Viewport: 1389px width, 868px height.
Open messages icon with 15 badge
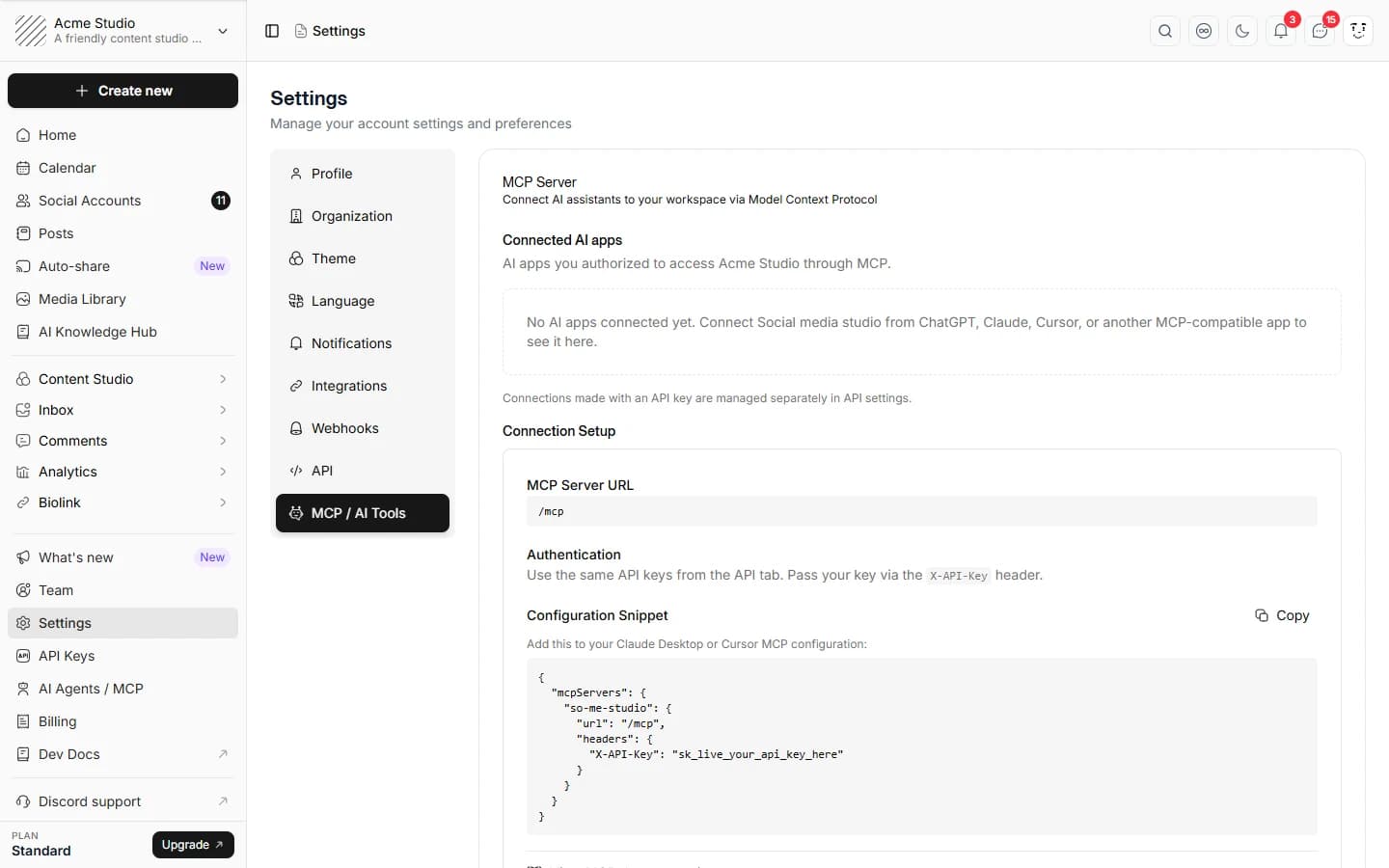click(x=1320, y=31)
